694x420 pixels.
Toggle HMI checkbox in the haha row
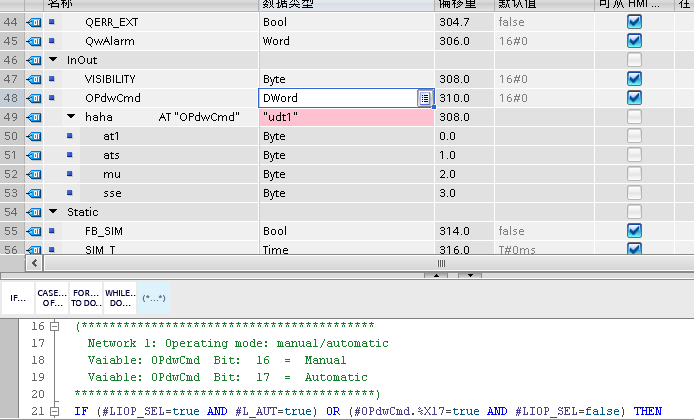click(x=634, y=117)
